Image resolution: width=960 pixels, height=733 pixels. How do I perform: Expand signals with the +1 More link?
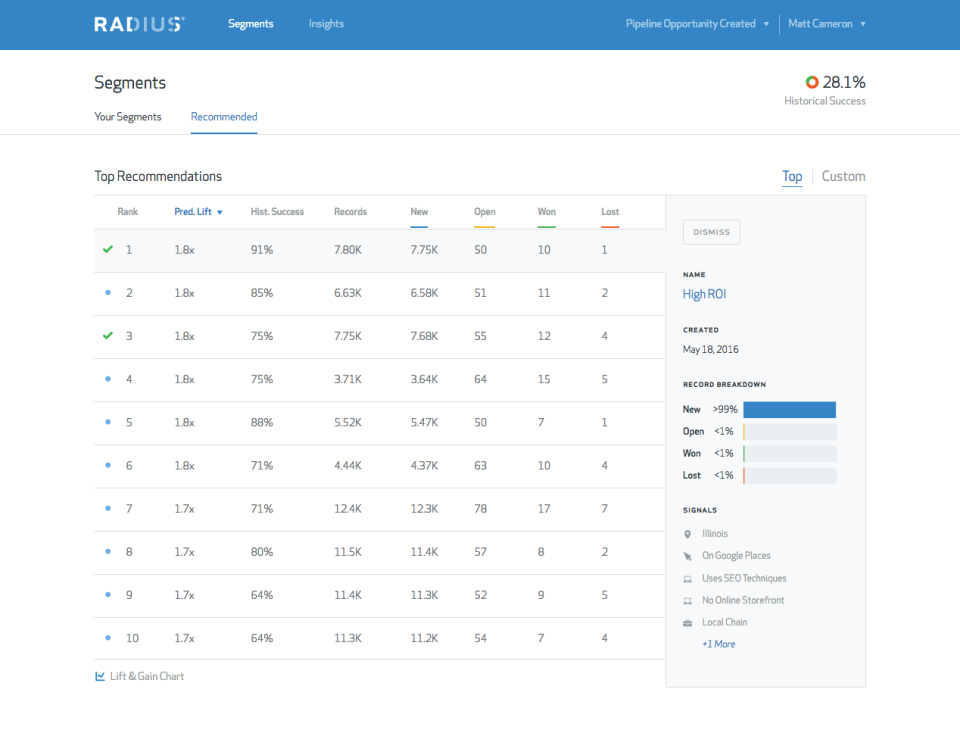[x=718, y=643]
